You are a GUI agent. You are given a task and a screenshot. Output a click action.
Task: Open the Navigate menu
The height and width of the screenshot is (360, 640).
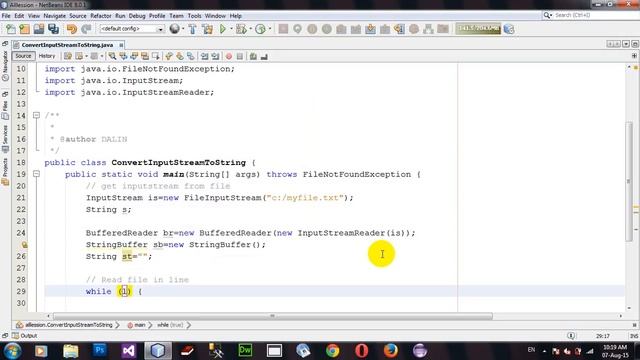pos(54,16)
